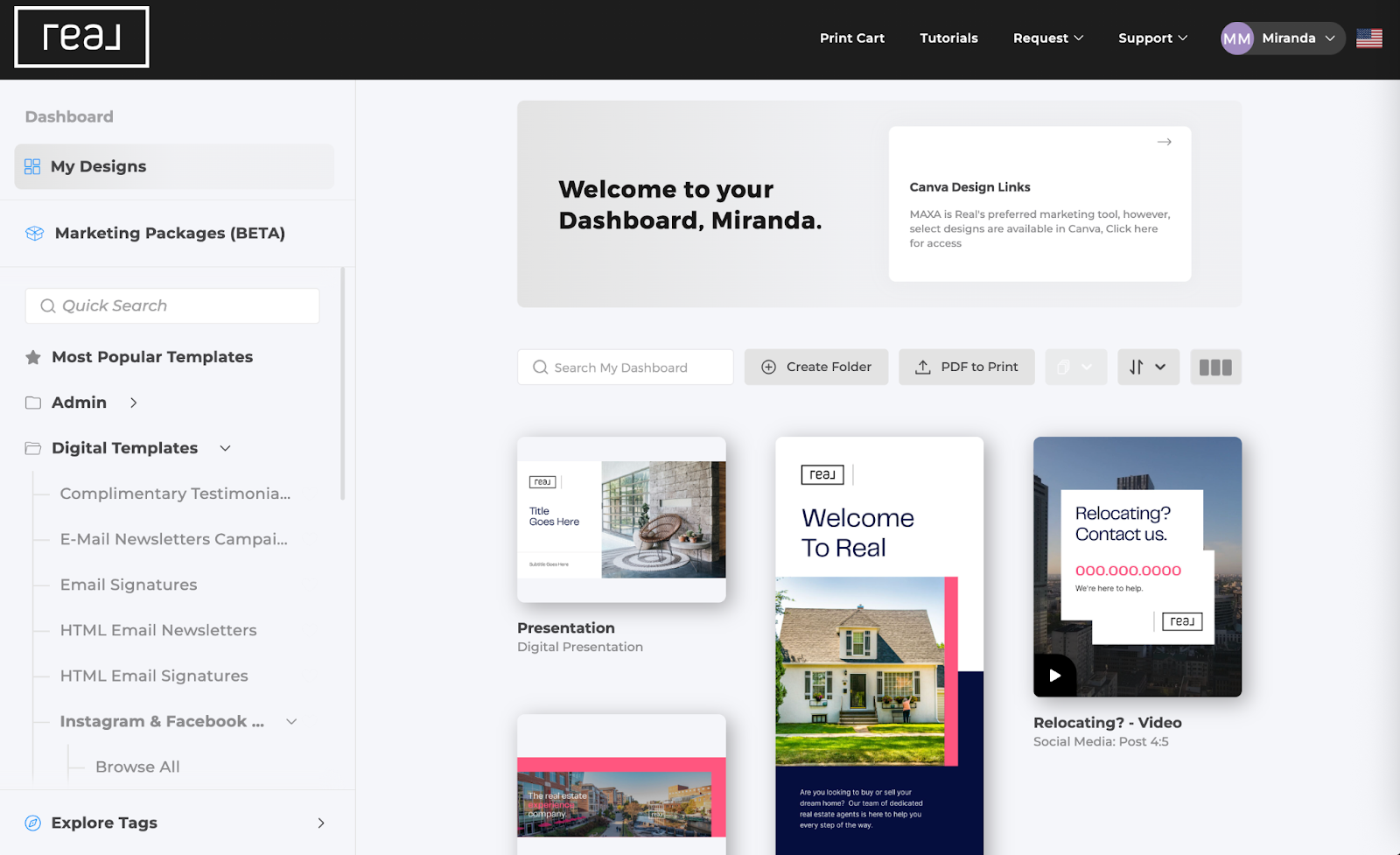Viewport: 1400px width, 855px height.
Task: Switch to grid column view icon
Action: [1214, 368]
